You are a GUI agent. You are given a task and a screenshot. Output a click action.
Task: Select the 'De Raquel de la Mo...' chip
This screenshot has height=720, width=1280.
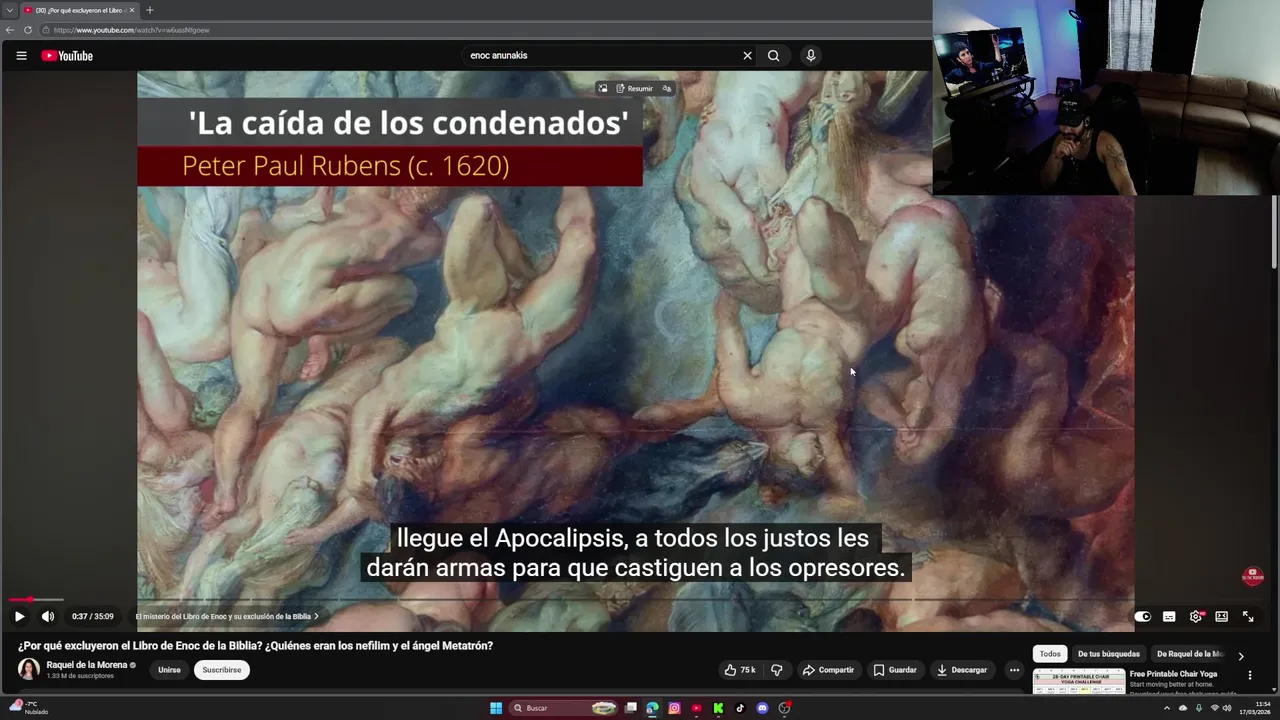click(x=1189, y=654)
